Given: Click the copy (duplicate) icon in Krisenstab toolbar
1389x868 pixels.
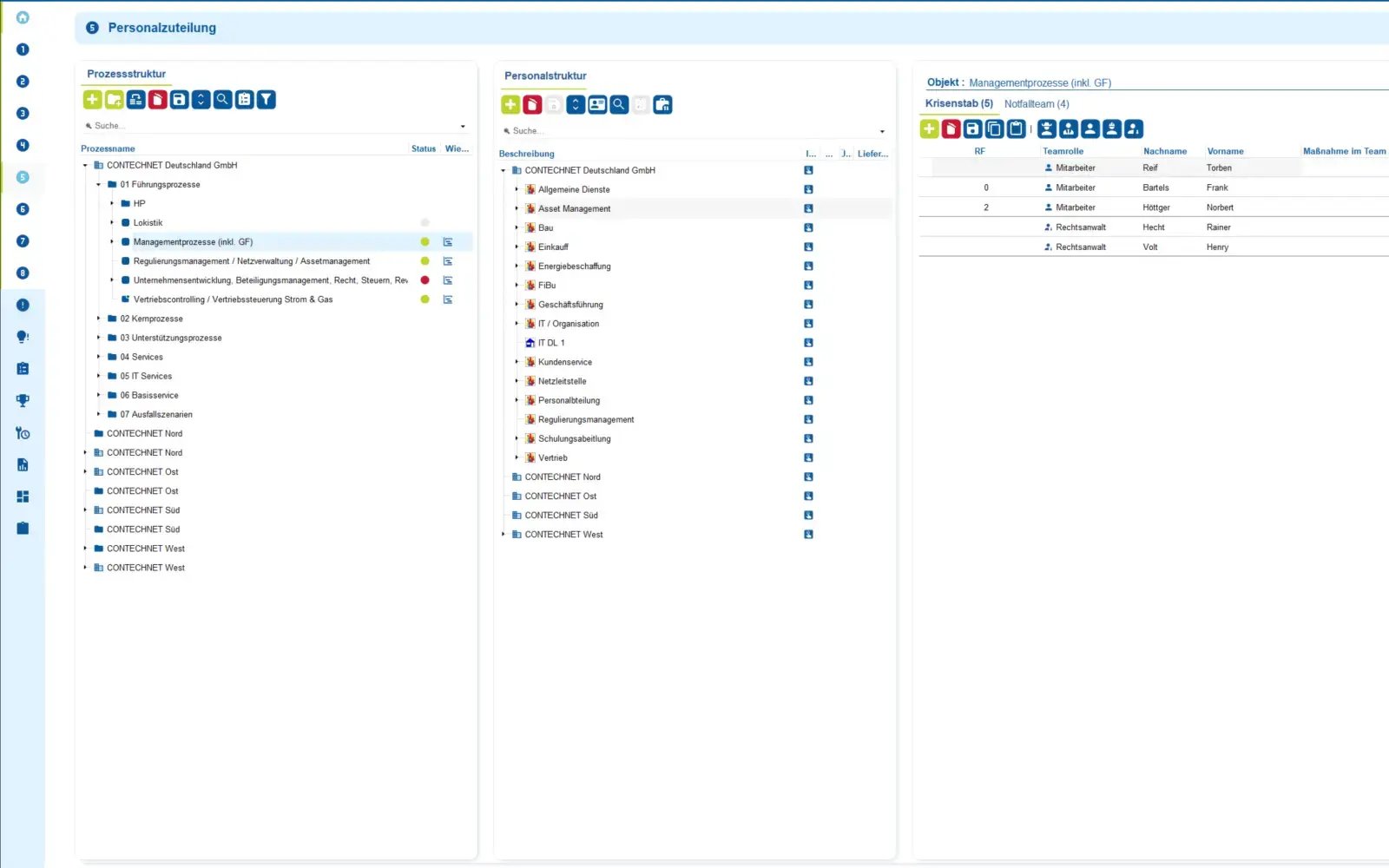Looking at the screenshot, I should coord(993,128).
